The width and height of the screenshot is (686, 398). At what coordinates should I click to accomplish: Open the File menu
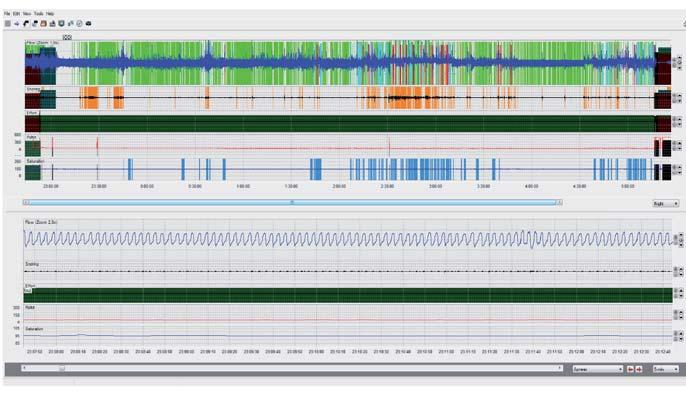(7, 14)
